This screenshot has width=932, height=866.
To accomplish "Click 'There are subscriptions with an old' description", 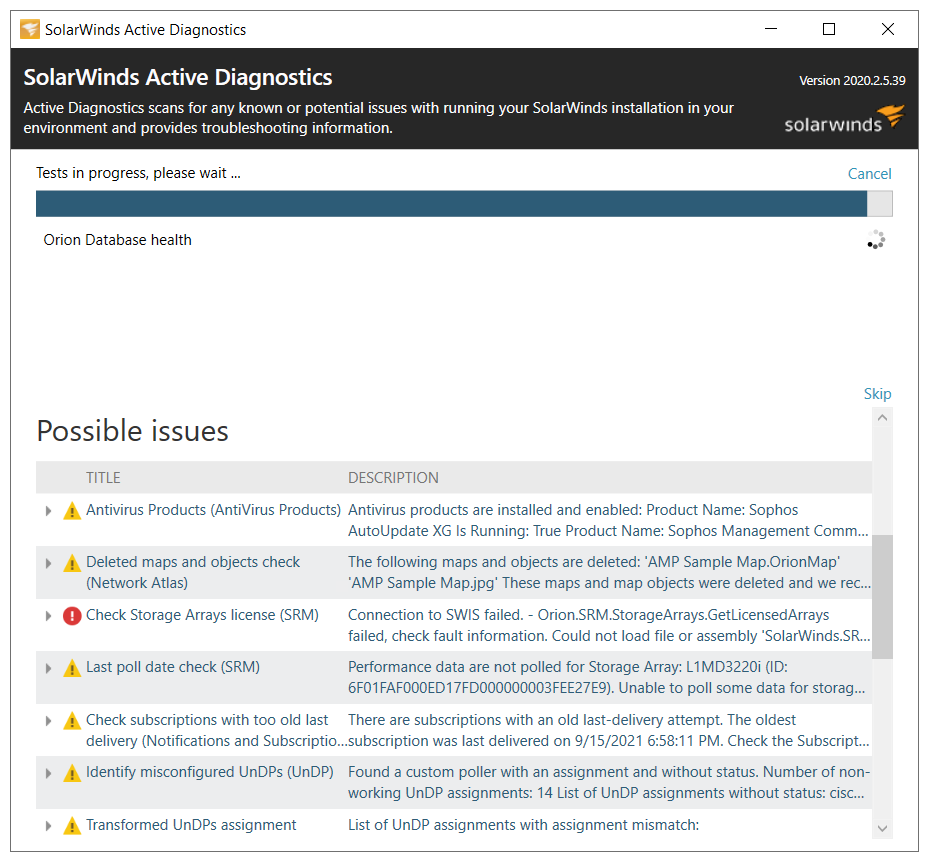I will 609,730.
